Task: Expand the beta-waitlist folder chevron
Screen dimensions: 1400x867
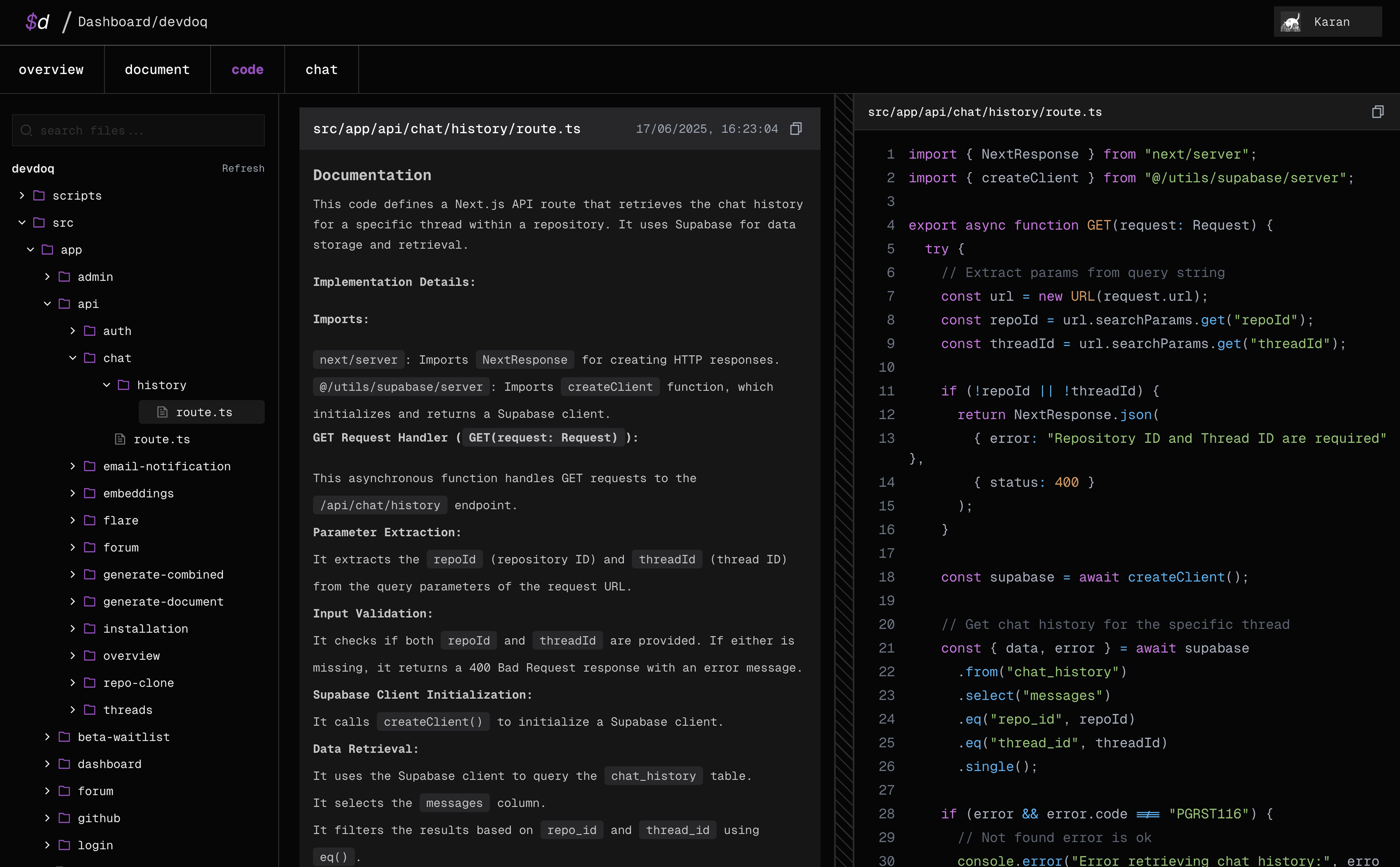Action: (x=47, y=737)
